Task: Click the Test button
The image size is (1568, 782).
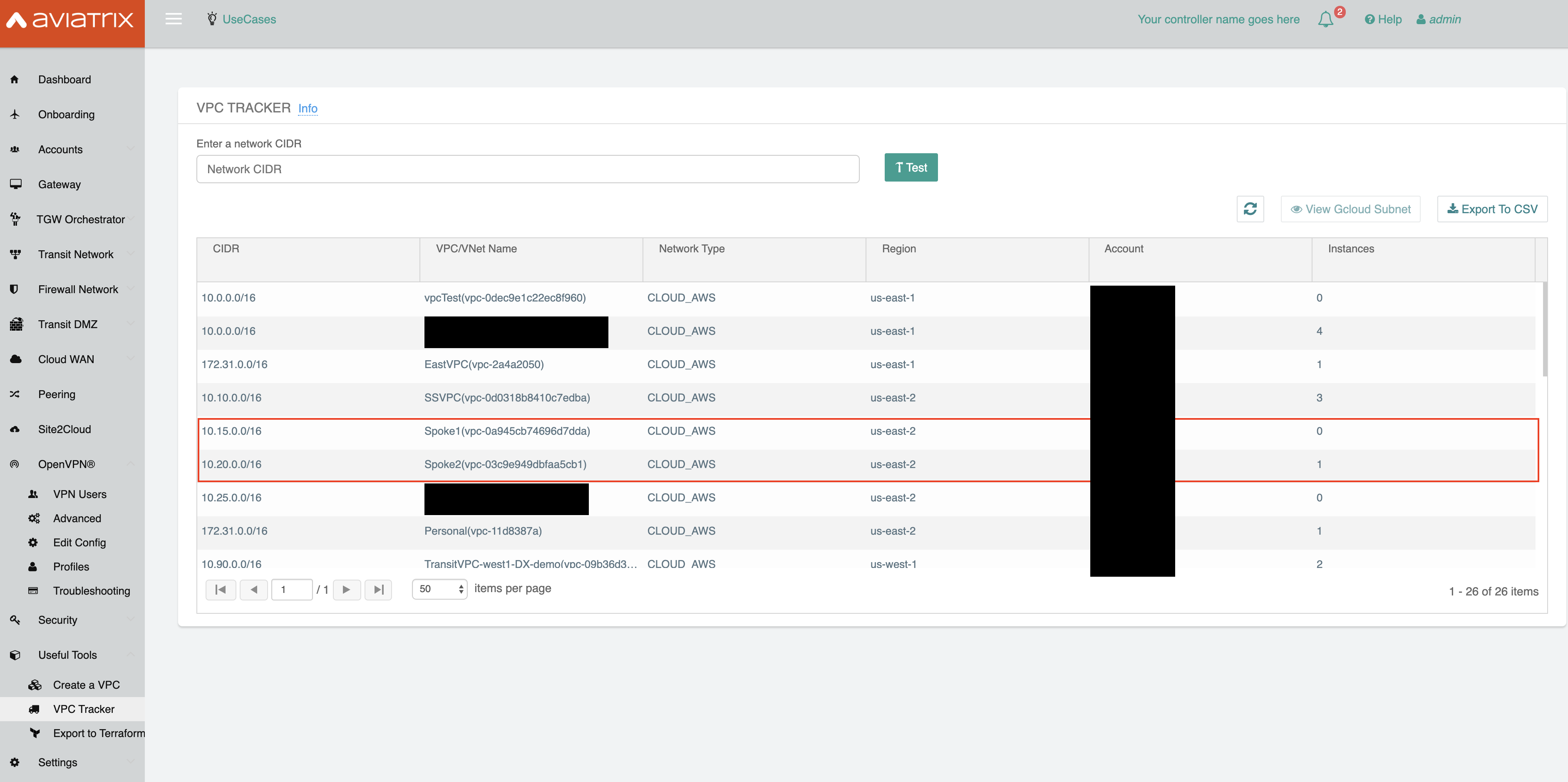Action: pyautogui.click(x=911, y=167)
